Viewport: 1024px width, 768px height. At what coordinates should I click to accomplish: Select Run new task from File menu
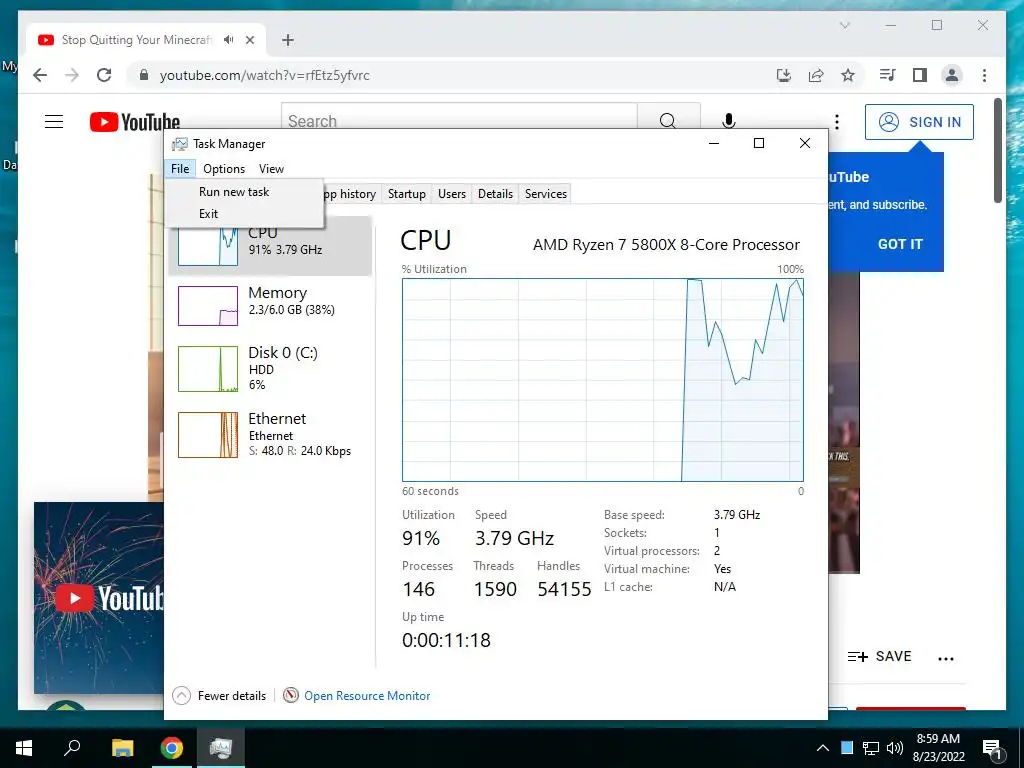(234, 192)
